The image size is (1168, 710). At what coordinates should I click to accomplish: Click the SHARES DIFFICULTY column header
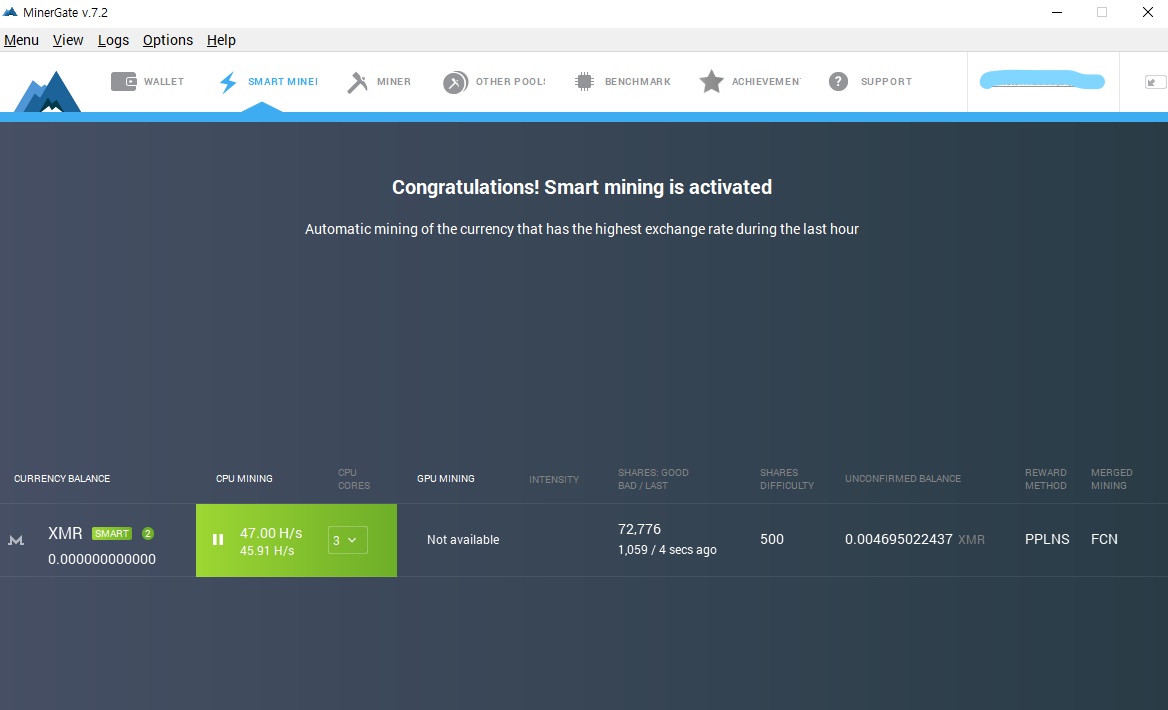pyautogui.click(x=787, y=479)
